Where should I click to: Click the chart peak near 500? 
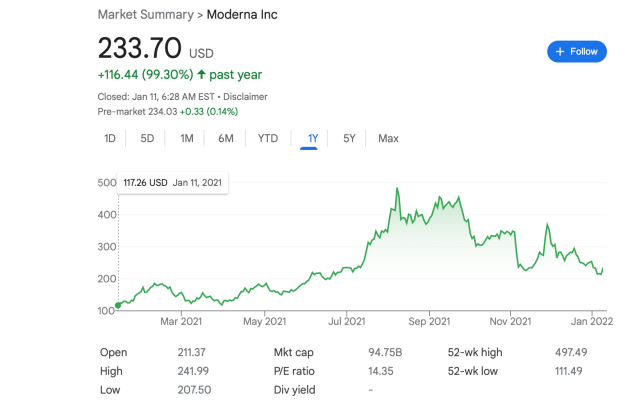[x=398, y=188]
